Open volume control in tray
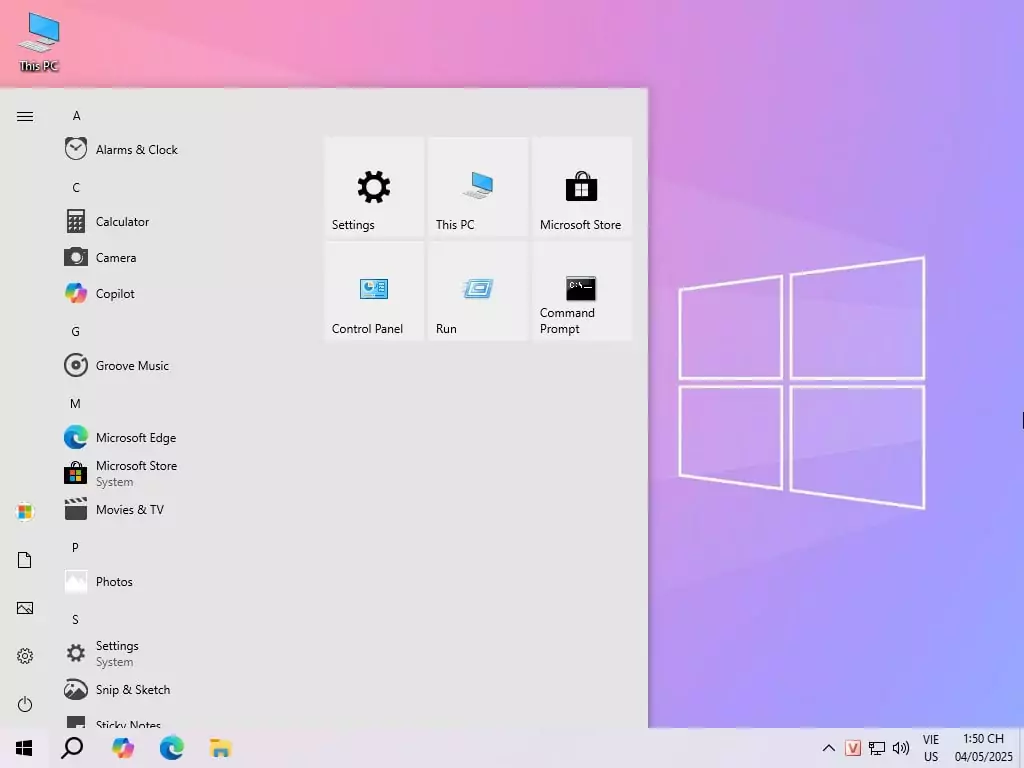1024x768 pixels. coord(901,748)
